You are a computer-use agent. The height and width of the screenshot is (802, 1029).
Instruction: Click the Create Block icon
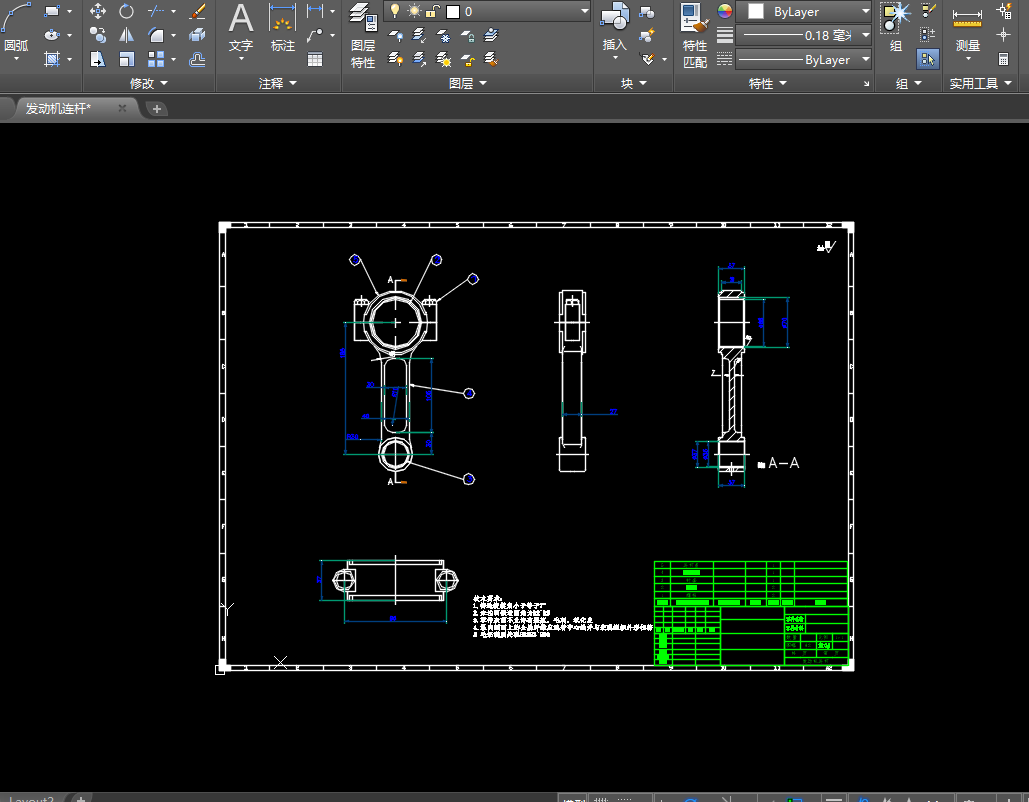pyautogui.click(x=647, y=12)
